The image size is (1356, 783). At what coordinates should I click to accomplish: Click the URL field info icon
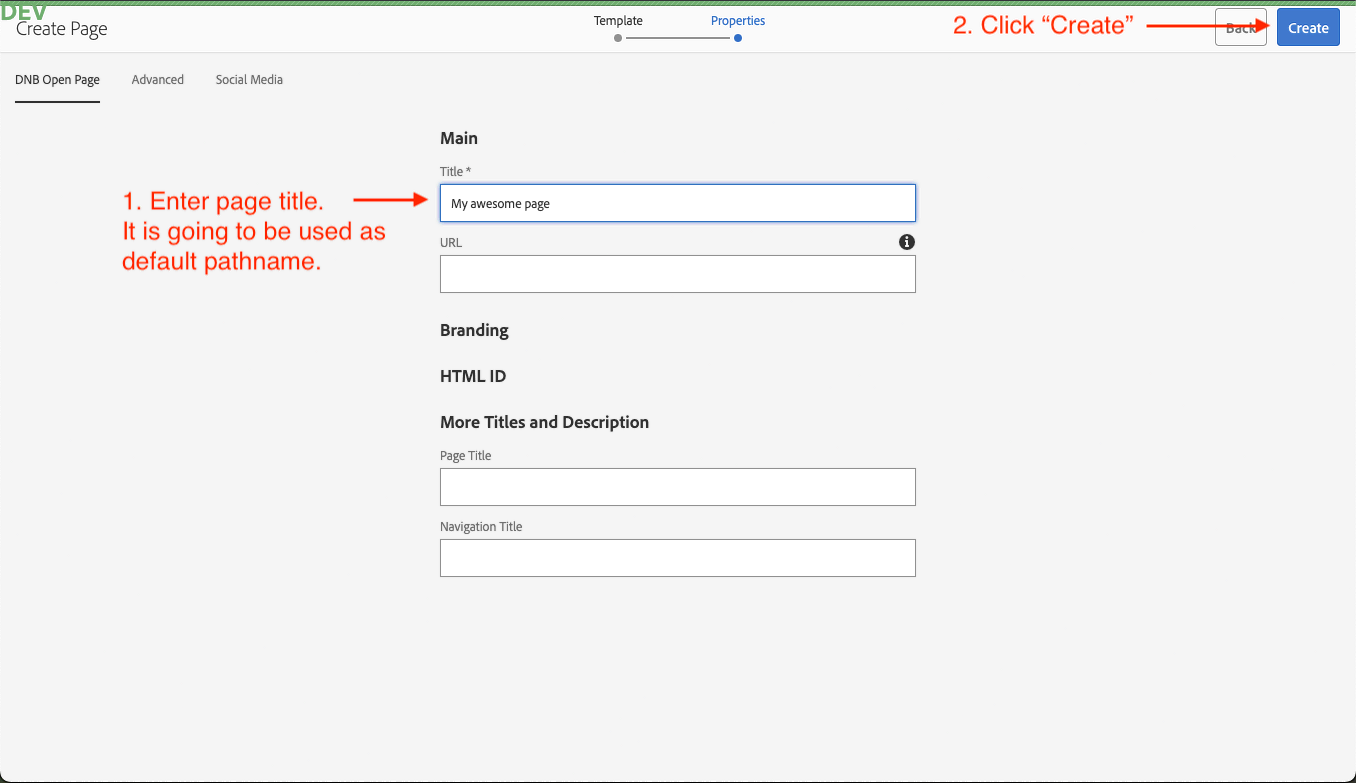(907, 242)
